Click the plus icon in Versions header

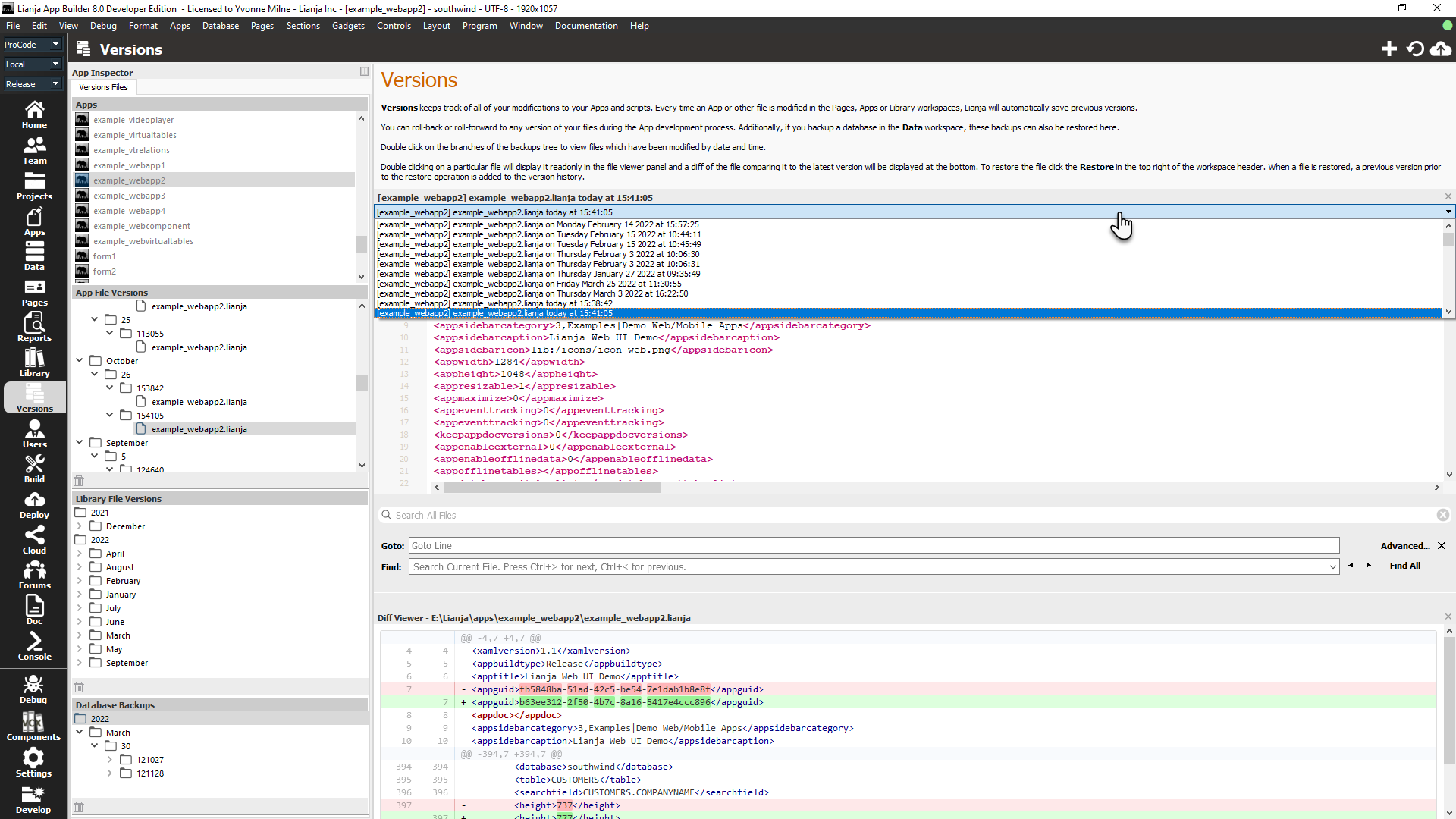point(1389,49)
